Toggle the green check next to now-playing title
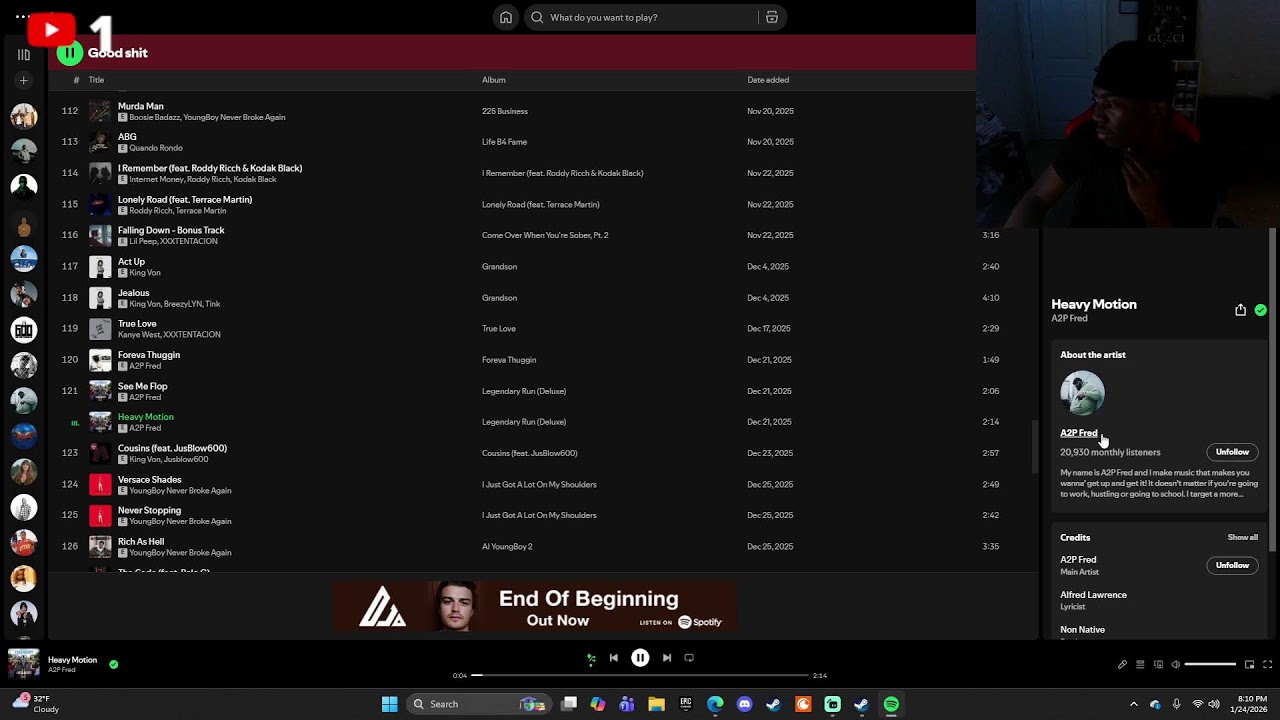 [113, 664]
